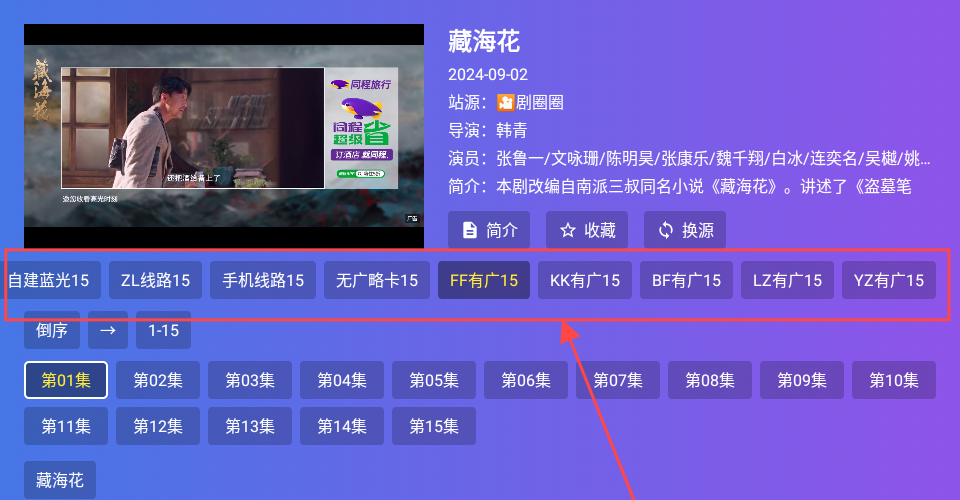Switch to the ZL线路15 source tab
Screen dimensions: 960x500
pos(155,280)
